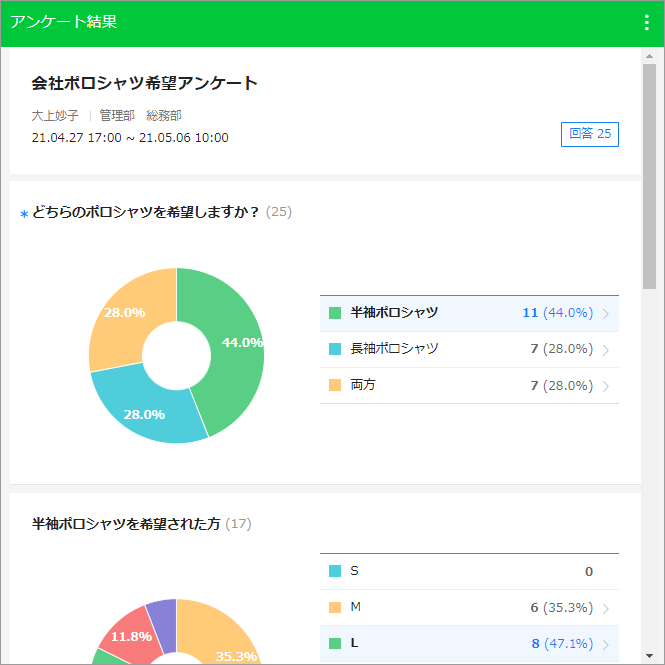The image size is (665, 665).
Task: Expand the M size row chevron
Action: (606, 608)
